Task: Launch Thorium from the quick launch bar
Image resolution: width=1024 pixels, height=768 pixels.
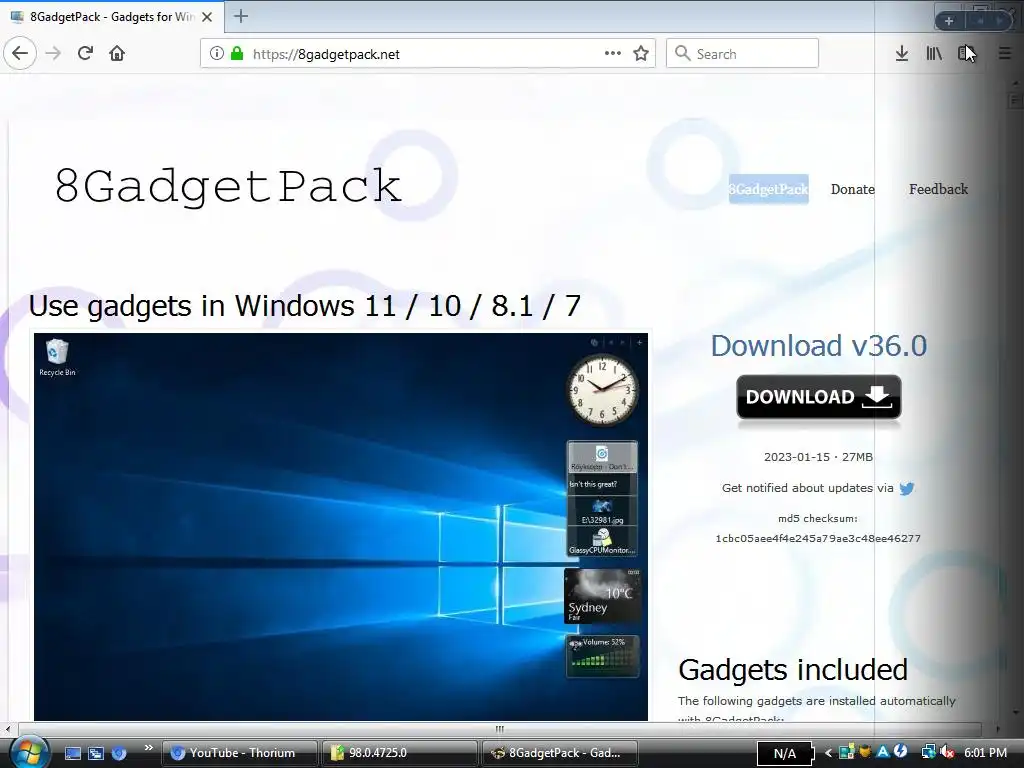Action: pyautogui.click(x=119, y=753)
